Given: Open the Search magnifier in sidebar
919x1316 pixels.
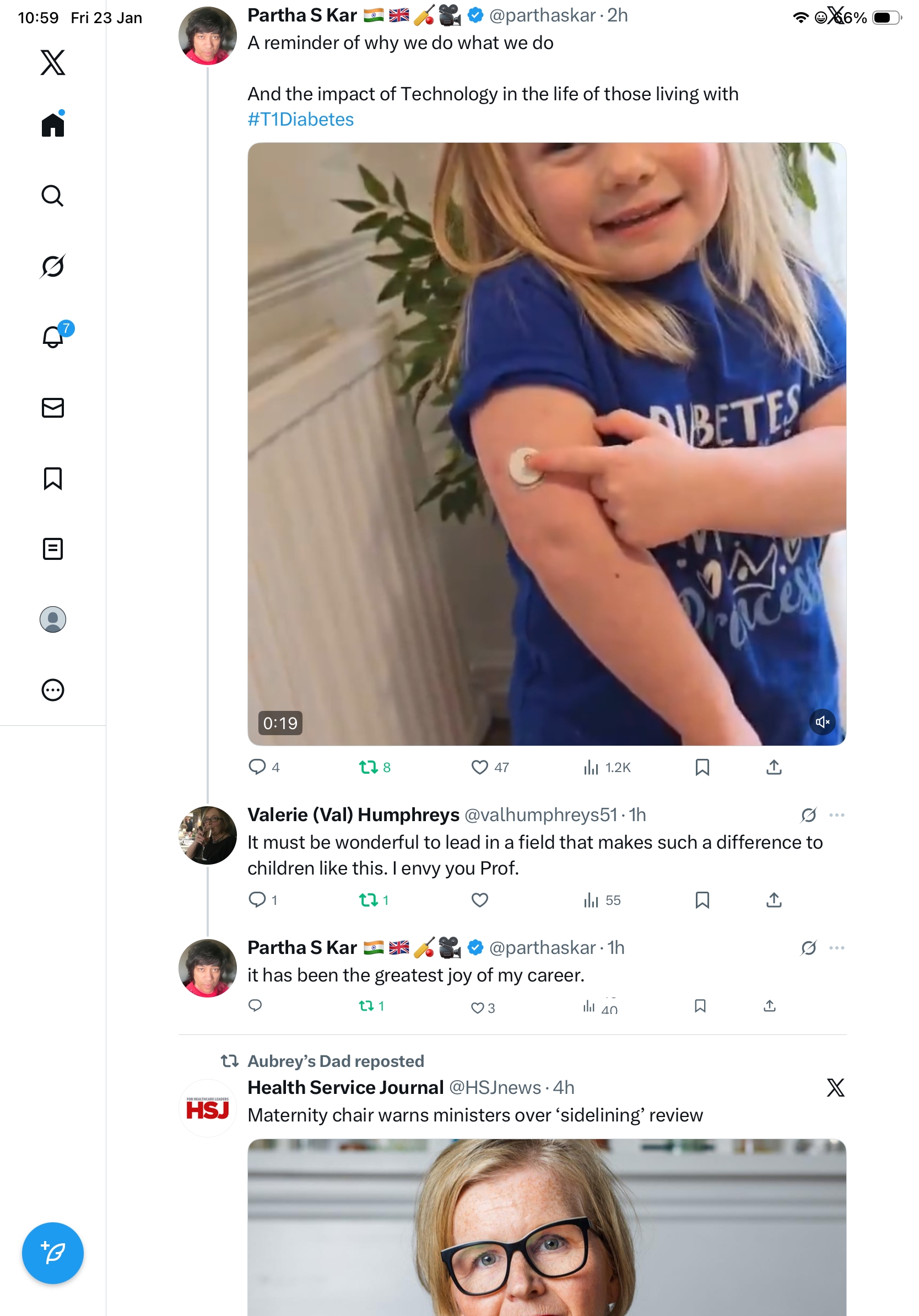Looking at the screenshot, I should [53, 196].
